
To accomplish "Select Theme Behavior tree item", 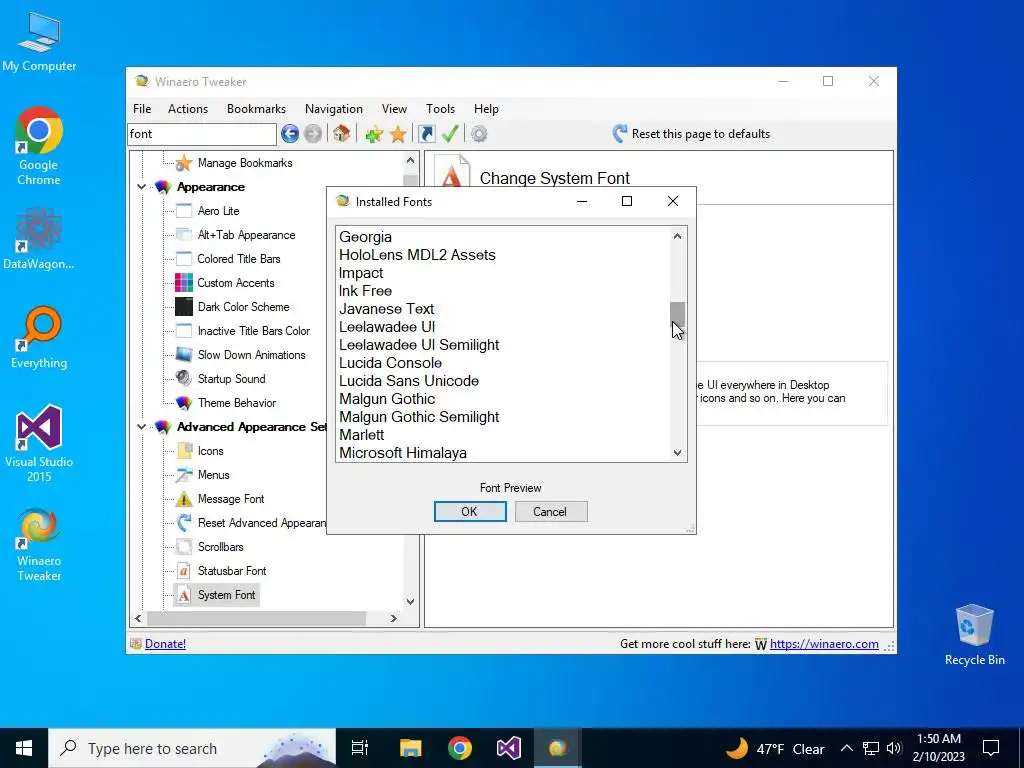I will pyautogui.click(x=236, y=403).
